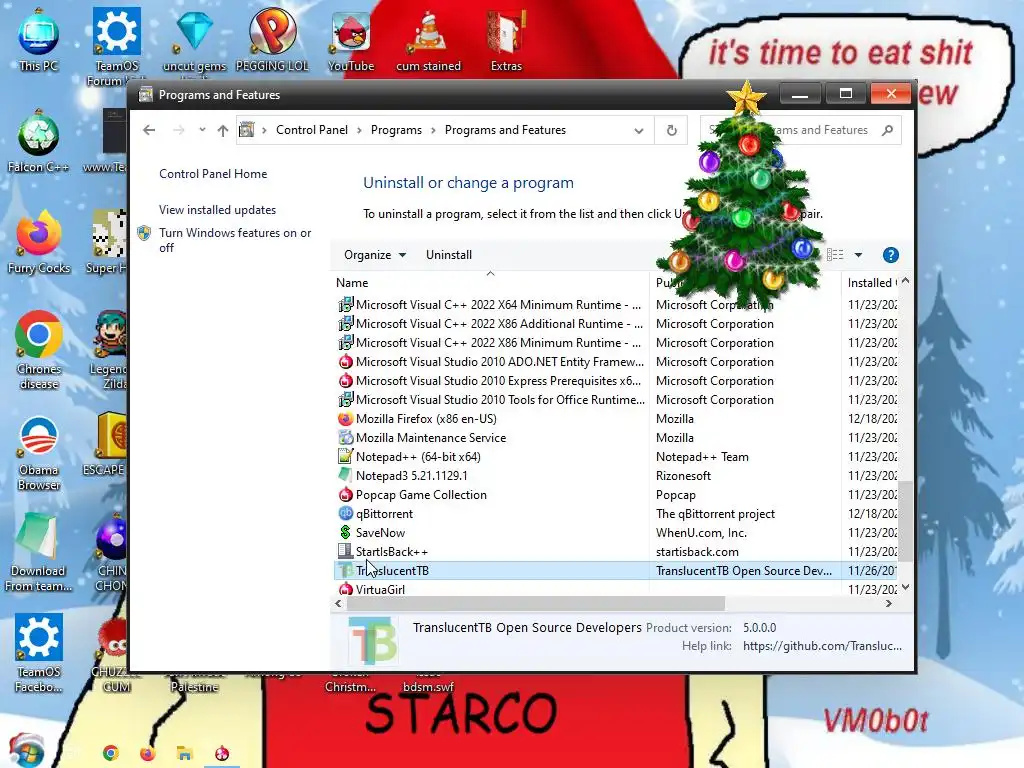
Task: Open the Organize dropdown menu
Action: pos(375,255)
